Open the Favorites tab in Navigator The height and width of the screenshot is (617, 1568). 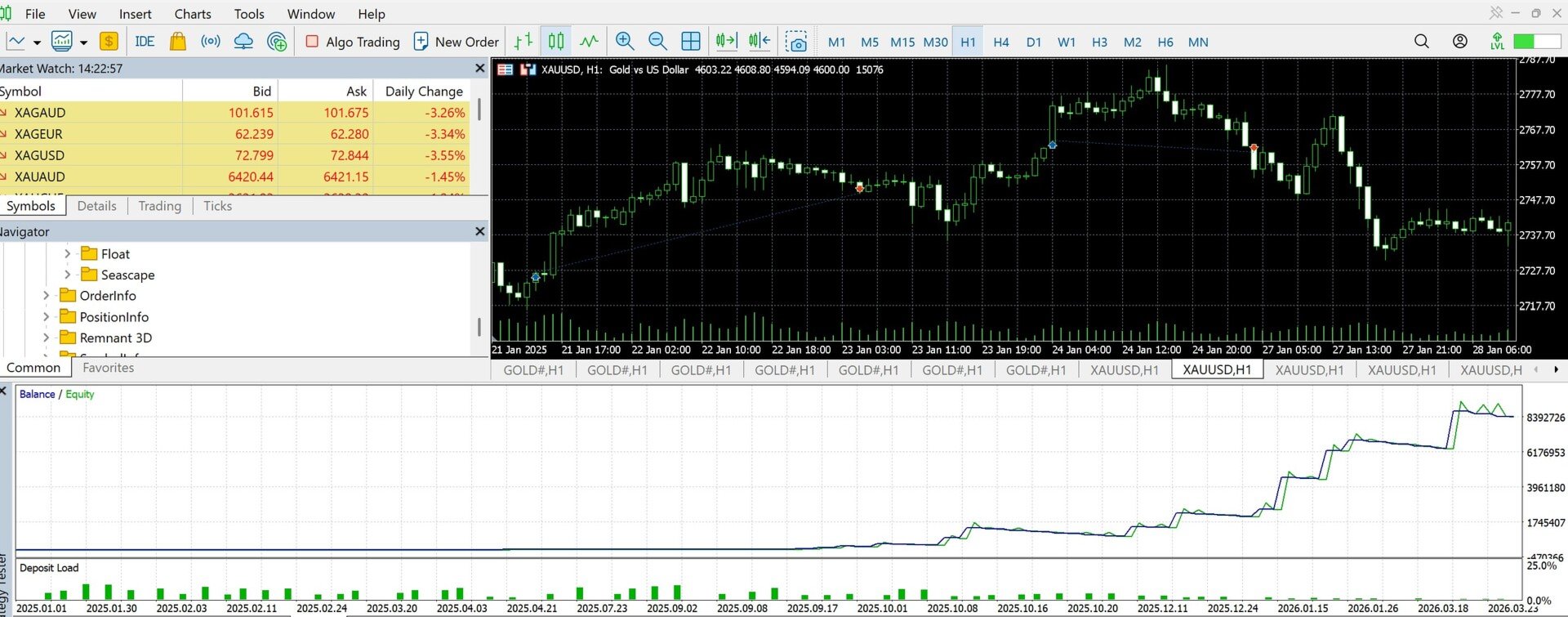[109, 368]
